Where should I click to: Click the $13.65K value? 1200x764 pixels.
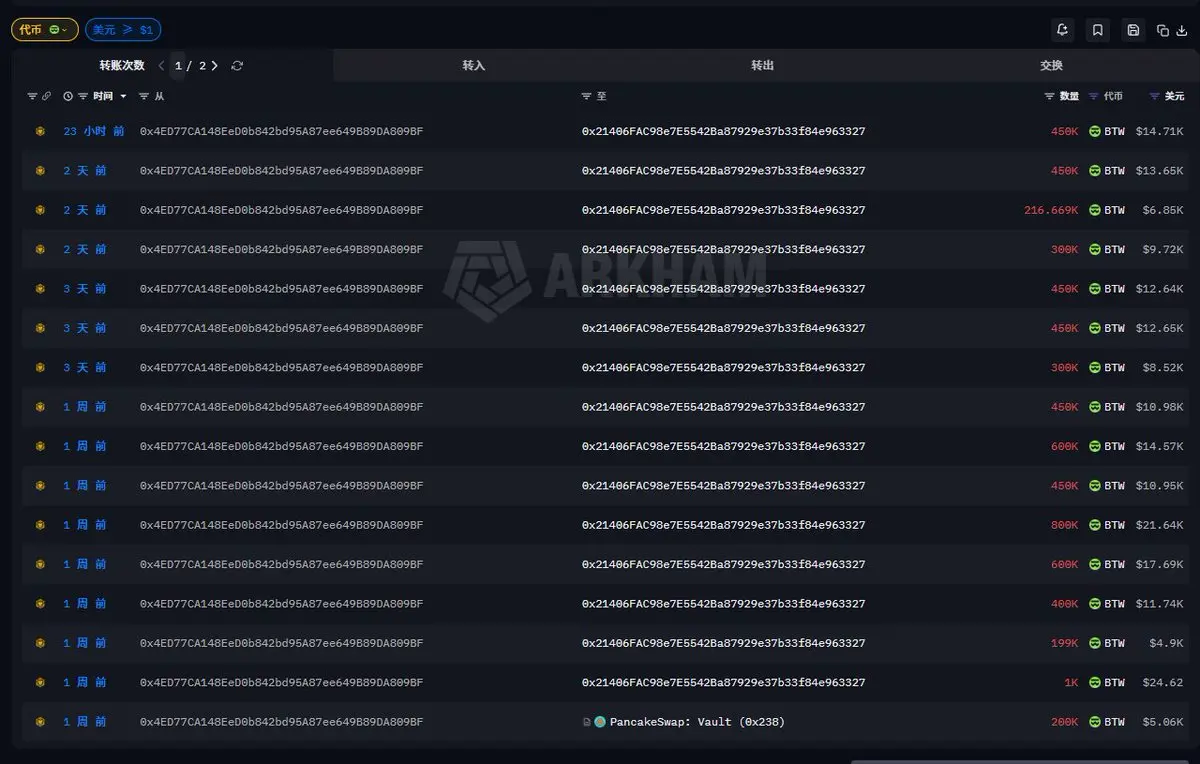1159,171
